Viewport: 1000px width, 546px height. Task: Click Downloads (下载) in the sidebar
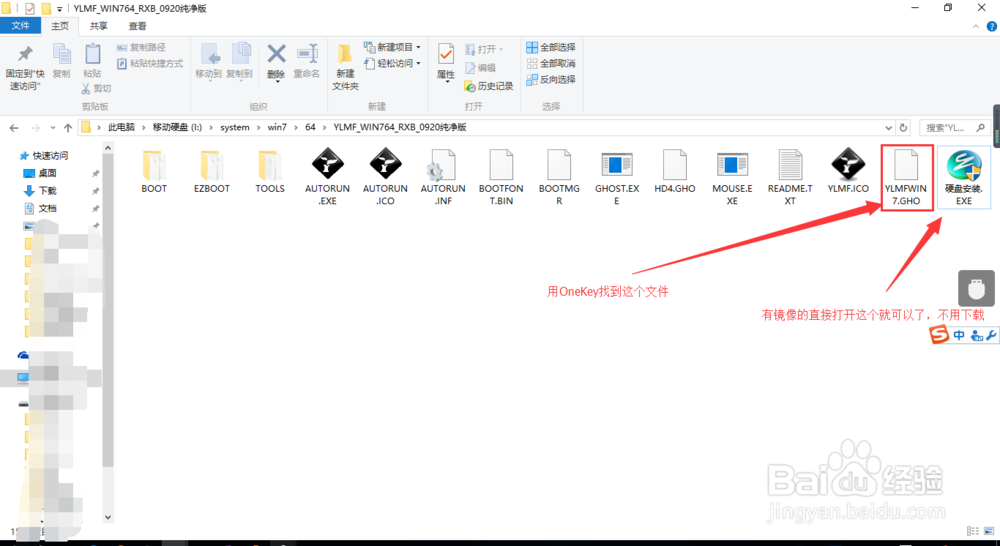pyautogui.click(x=41, y=191)
